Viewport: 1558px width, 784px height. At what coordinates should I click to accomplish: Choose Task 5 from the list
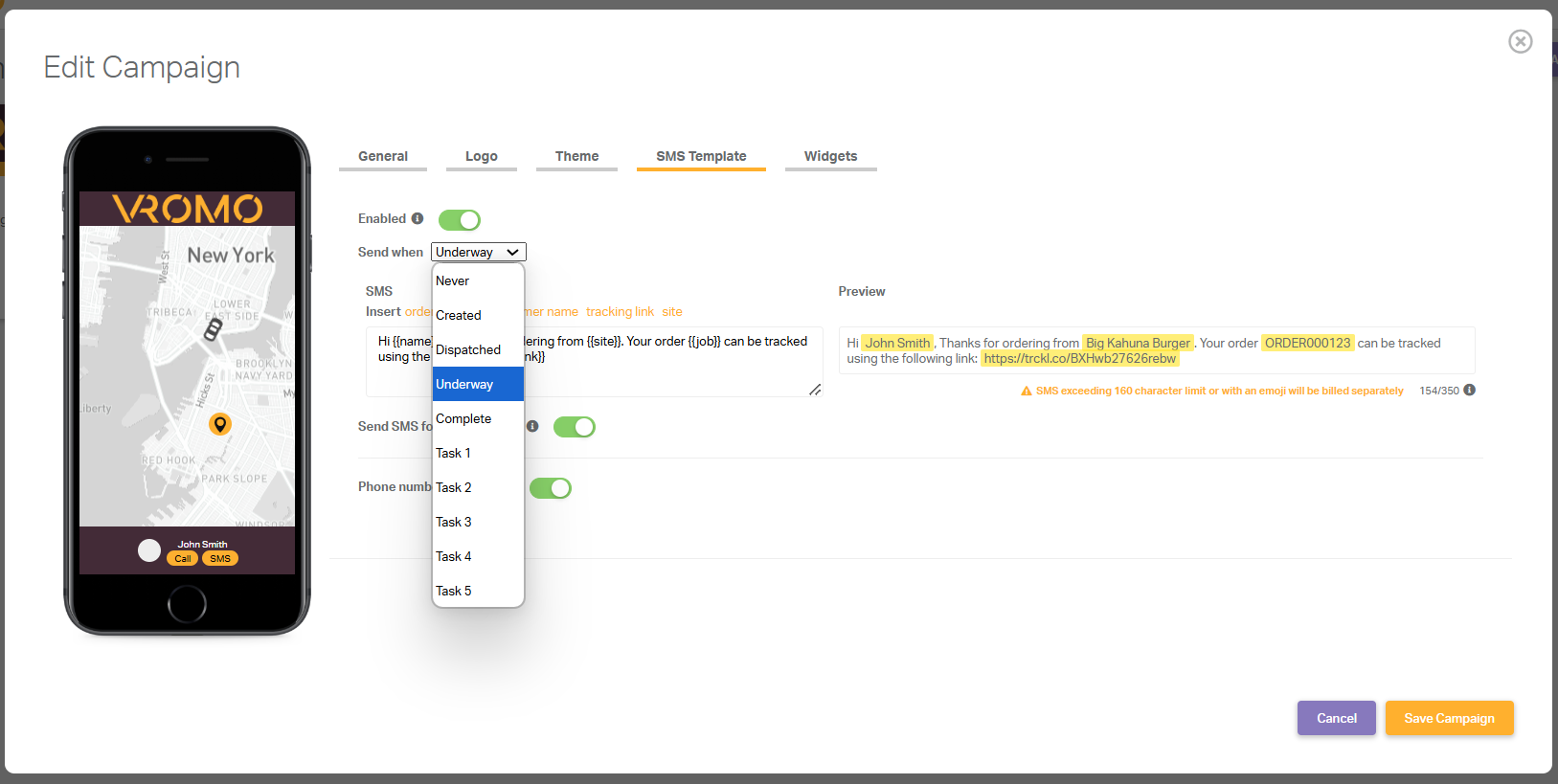478,591
